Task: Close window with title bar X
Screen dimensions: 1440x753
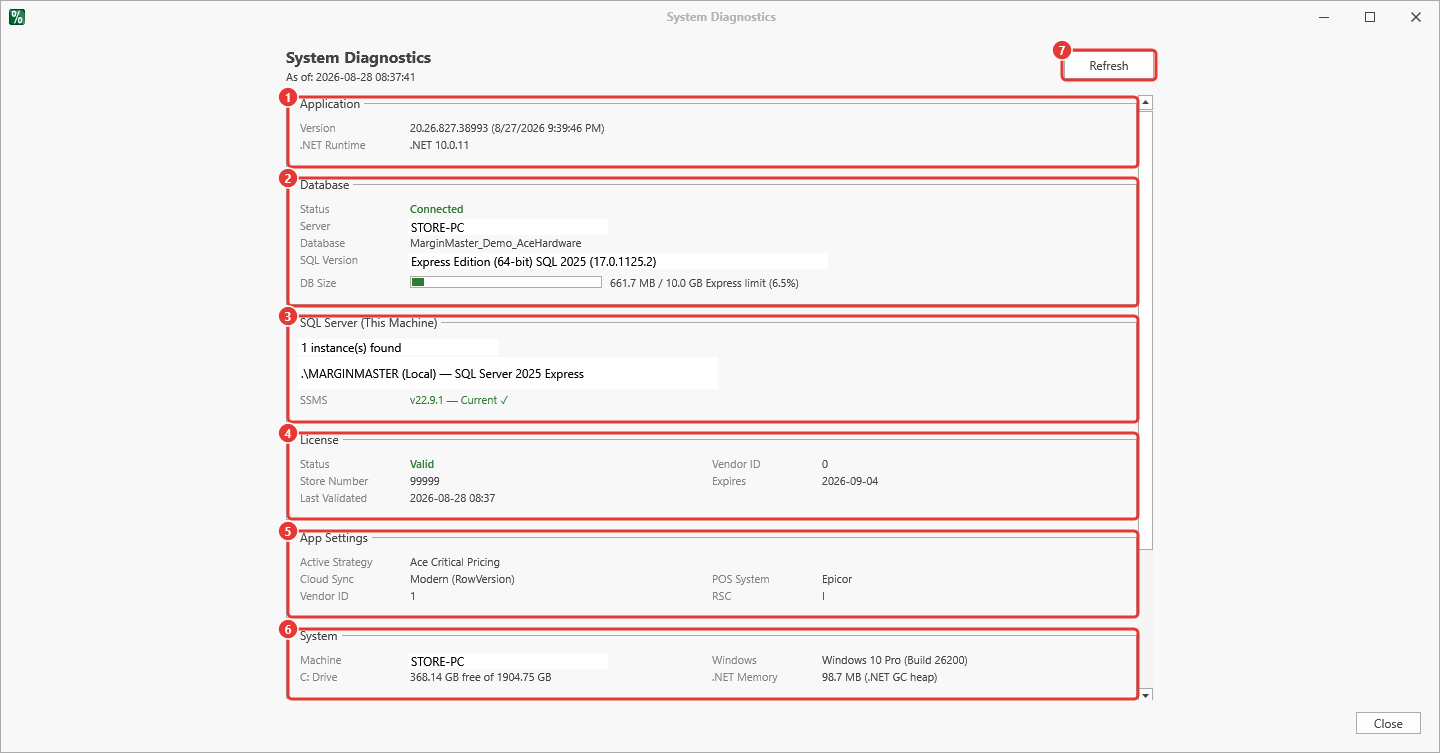Action: pyautogui.click(x=1416, y=17)
